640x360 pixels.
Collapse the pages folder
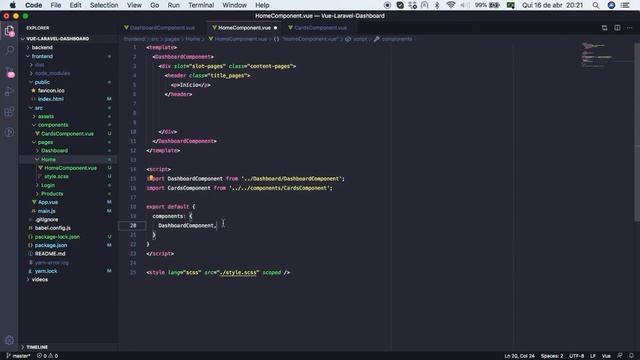(45, 142)
